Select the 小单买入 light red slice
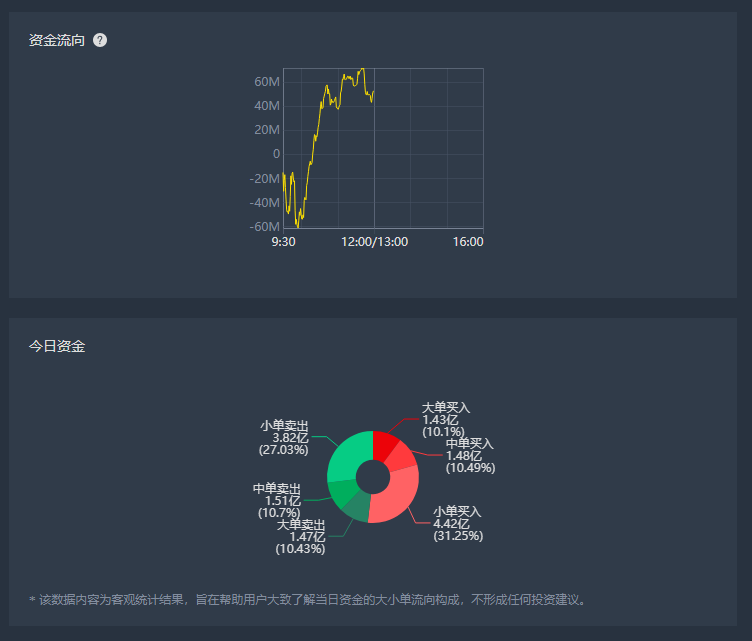The image size is (752, 641). click(396, 496)
